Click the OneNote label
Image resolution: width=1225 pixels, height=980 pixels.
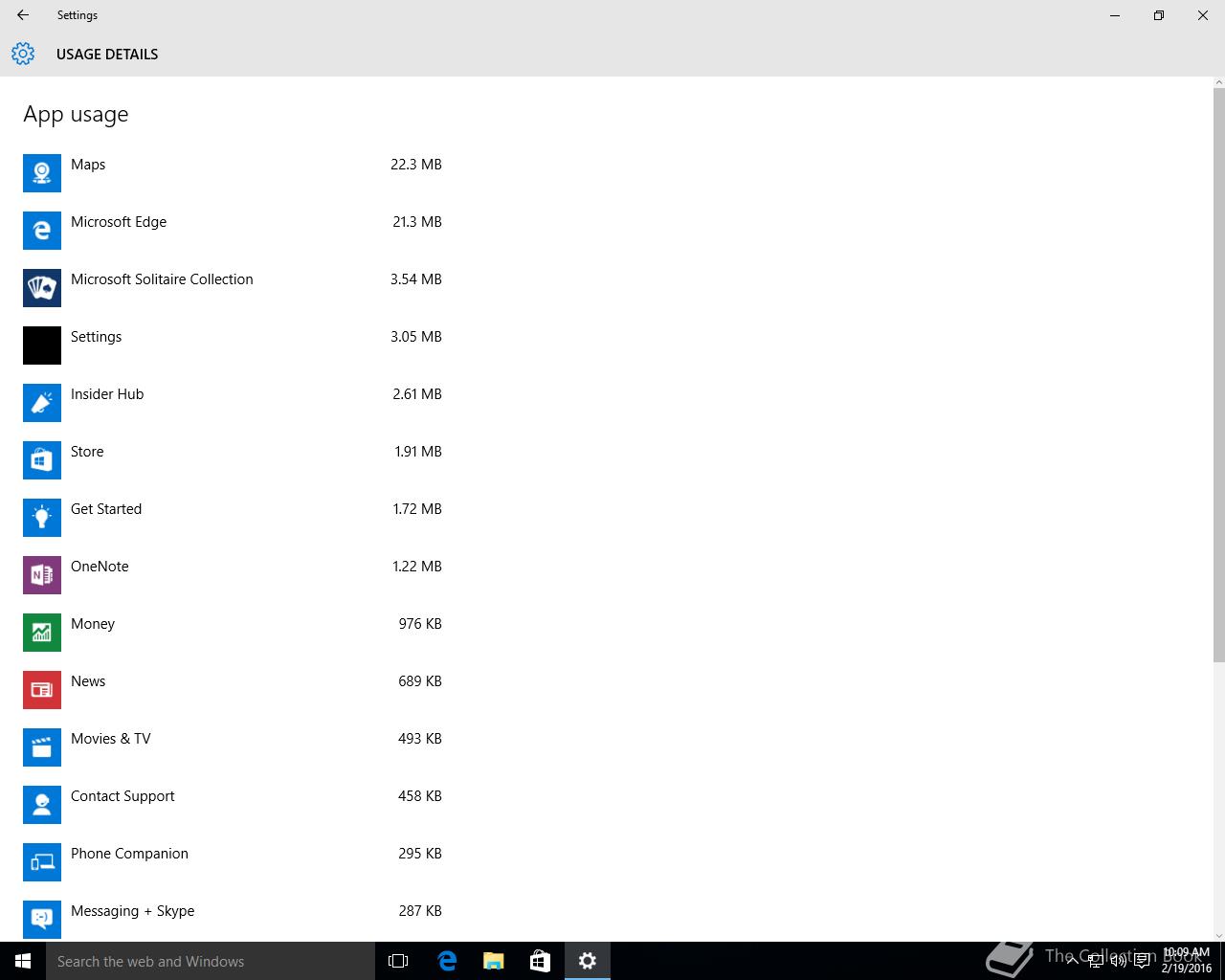click(100, 567)
